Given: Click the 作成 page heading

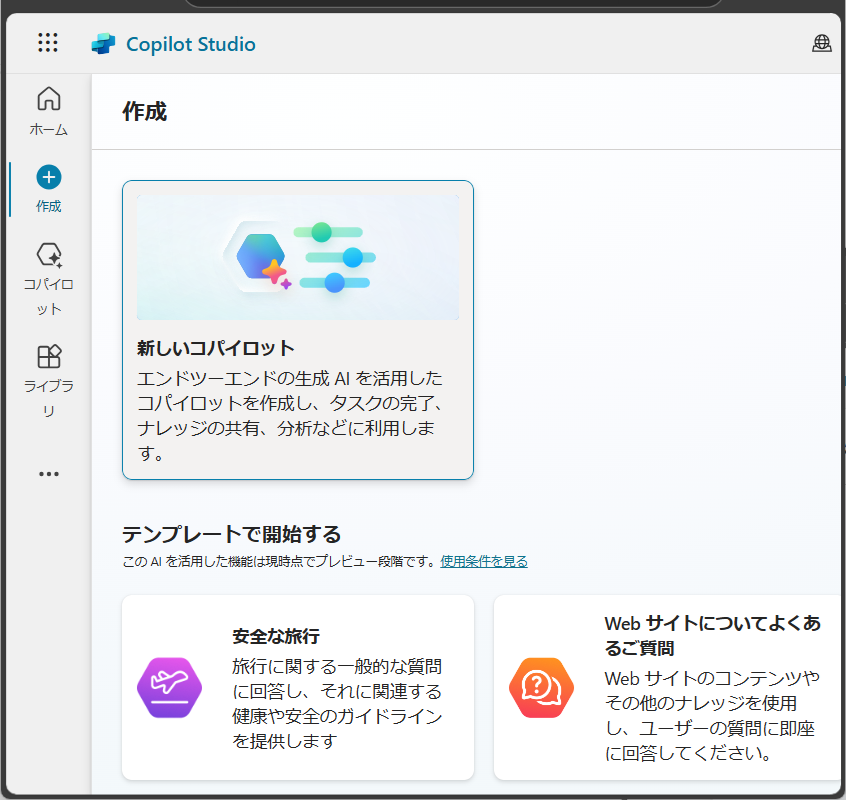Looking at the screenshot, I should 145,112.
